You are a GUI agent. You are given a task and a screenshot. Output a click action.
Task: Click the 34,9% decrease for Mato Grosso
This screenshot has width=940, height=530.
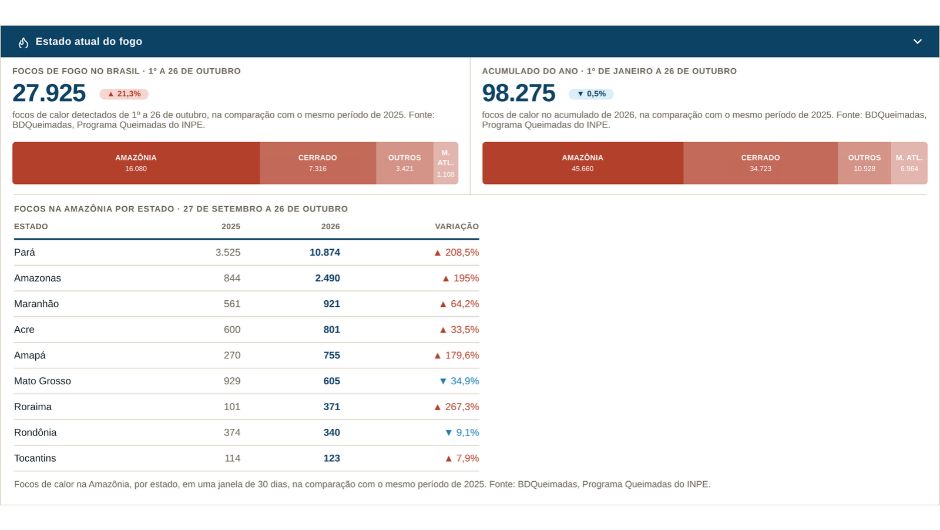pos(459,381)
